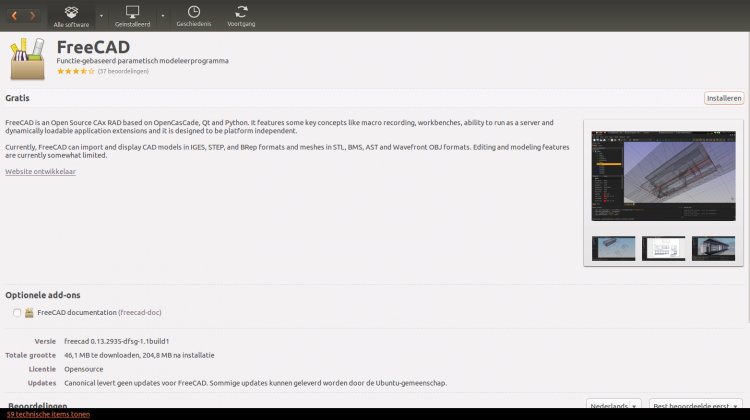Image resolution: width=750 pixels, height=420 pixels.
Task: Click the Opensource license value
Action: (x=84, y=369)
